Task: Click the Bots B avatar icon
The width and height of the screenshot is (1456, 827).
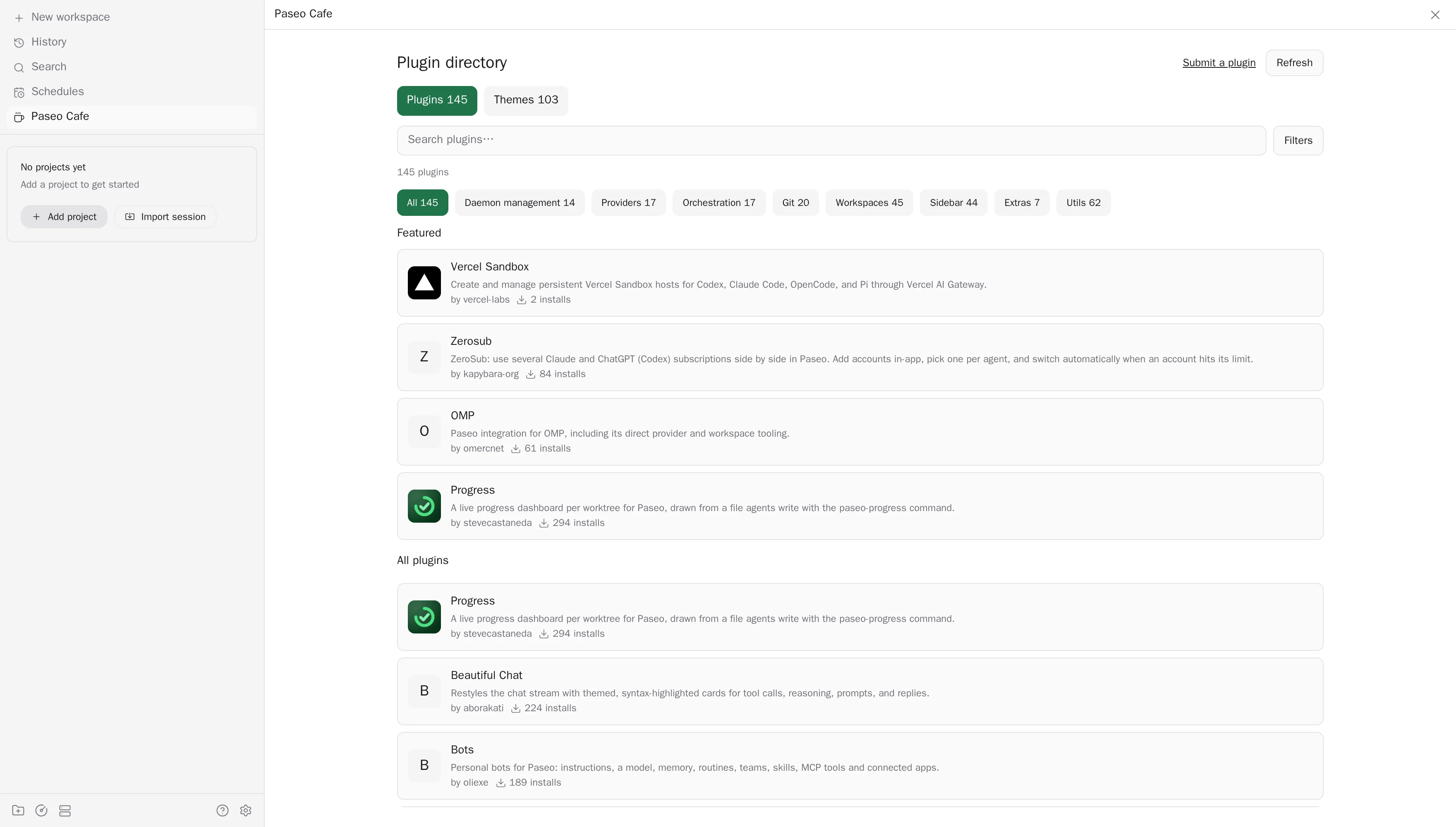Action: click(424, 766)
